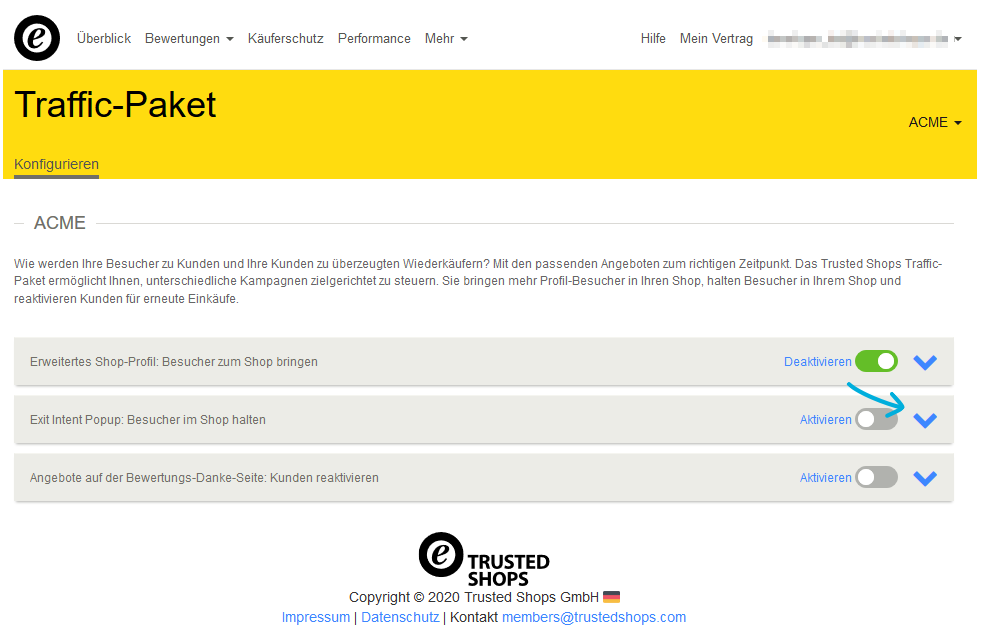Click the ACME section heading
Viewport: 981px width, 644px height.
click(x=59, y=223)
